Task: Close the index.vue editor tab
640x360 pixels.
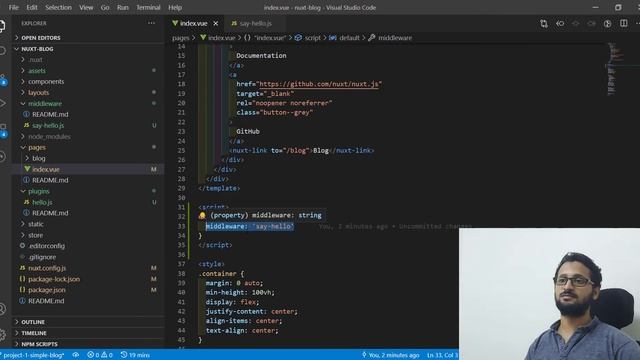Action: [x=216, y=24]
